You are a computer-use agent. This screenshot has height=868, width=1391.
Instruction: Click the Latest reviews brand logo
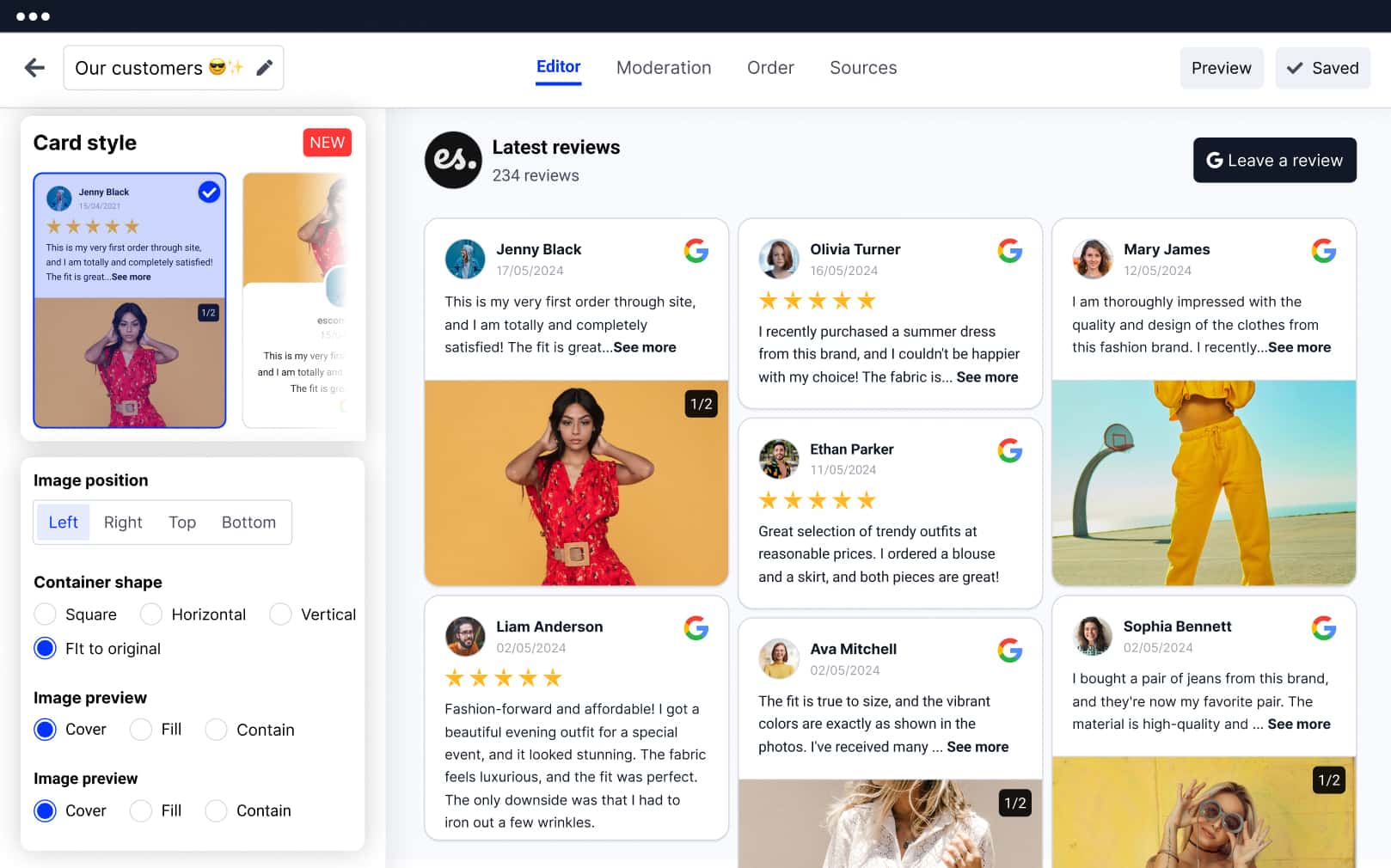(453, 160)
